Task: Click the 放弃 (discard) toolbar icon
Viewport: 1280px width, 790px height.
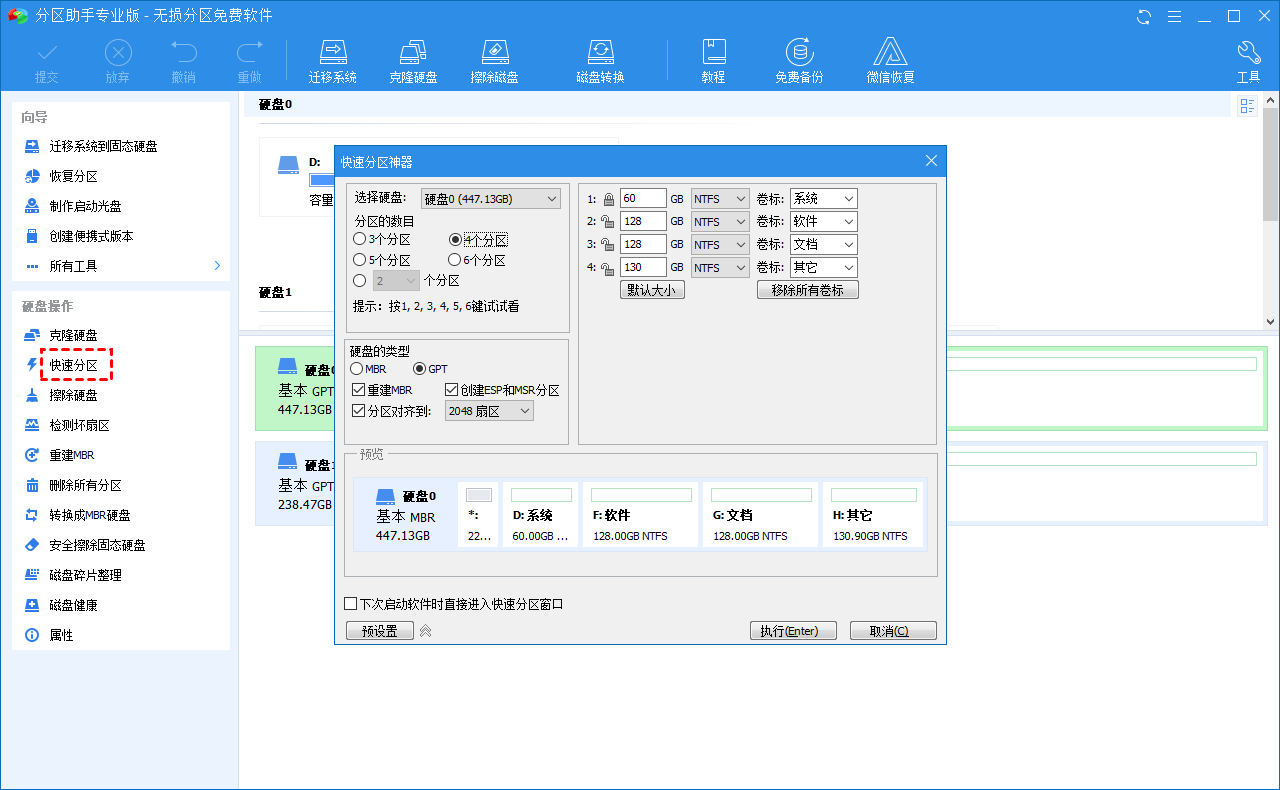Action: (118, 62)
